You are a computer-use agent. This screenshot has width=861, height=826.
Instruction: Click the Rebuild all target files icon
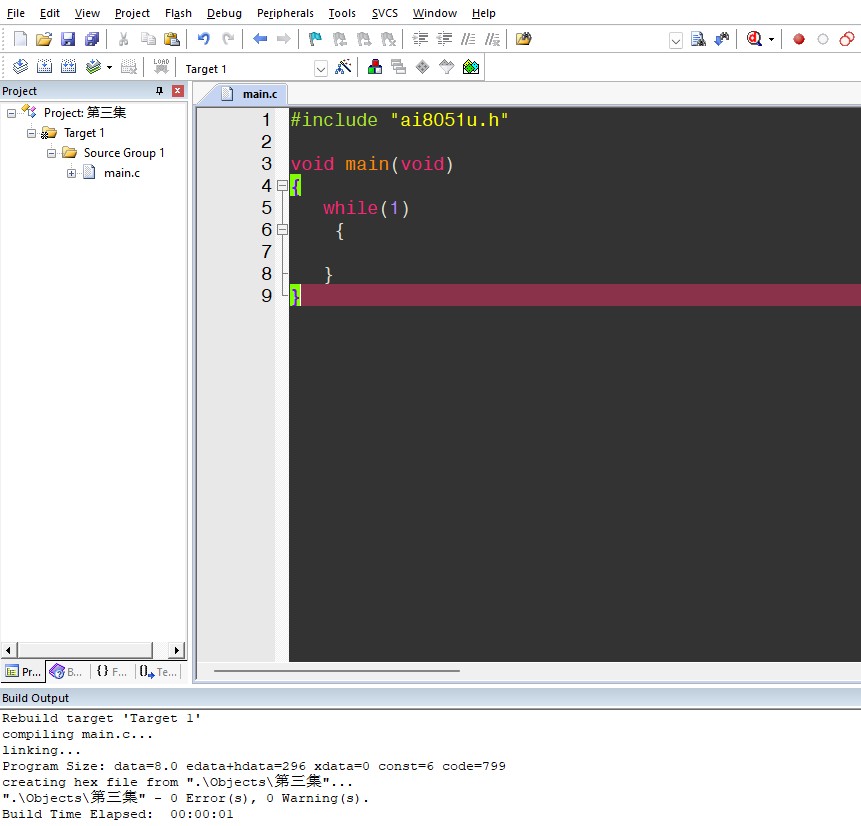tap(68, 68)
